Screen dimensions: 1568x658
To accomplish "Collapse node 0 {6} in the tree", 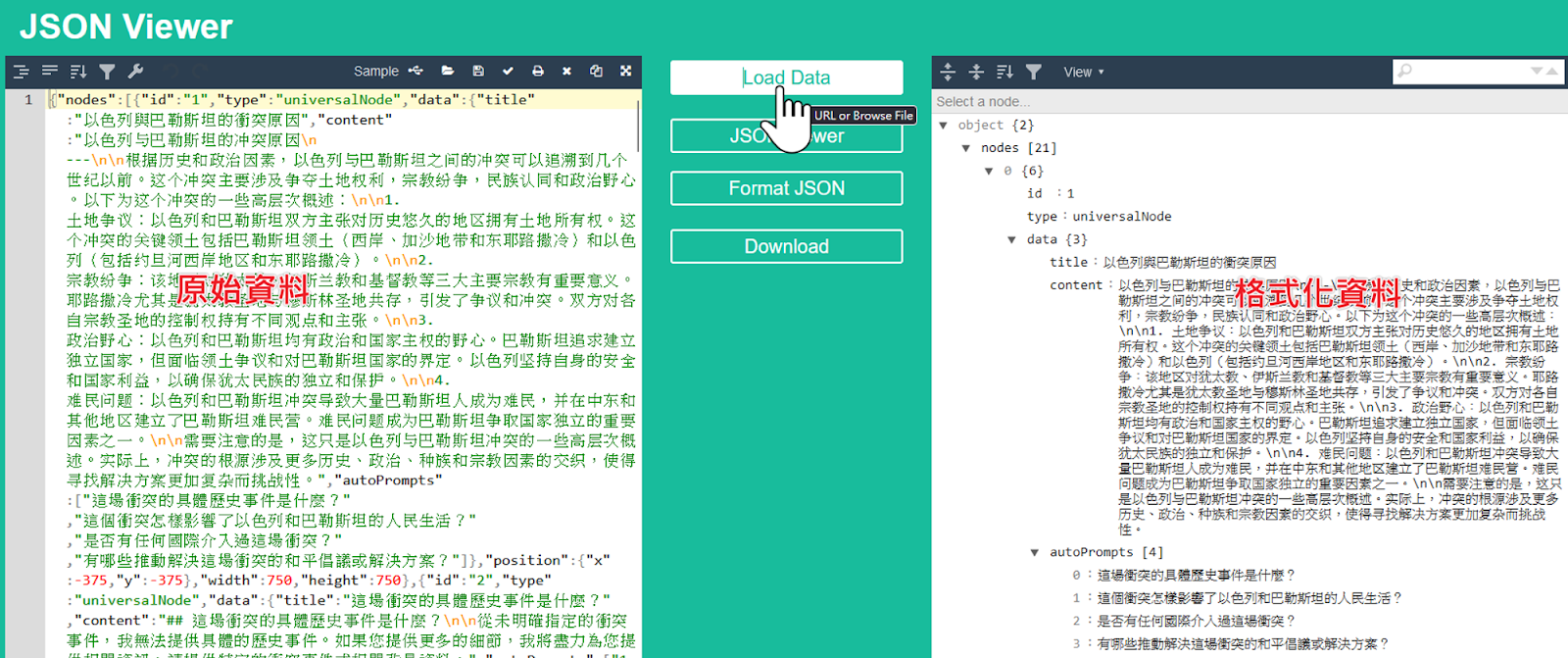I will (x=989, y=171).
